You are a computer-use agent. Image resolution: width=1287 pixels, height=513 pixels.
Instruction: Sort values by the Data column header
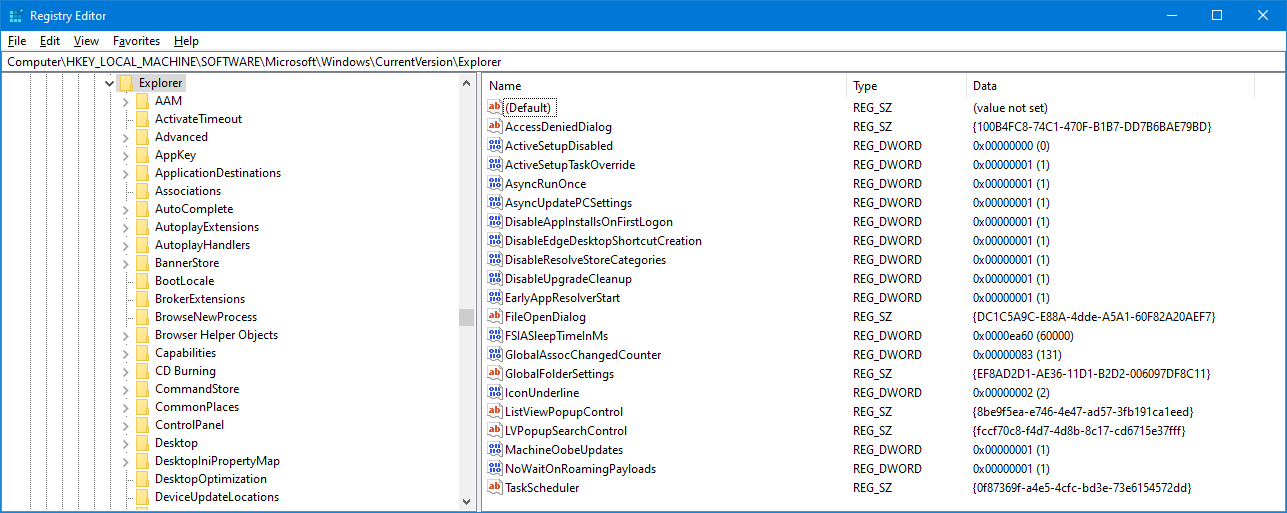tap(1110, 86)
